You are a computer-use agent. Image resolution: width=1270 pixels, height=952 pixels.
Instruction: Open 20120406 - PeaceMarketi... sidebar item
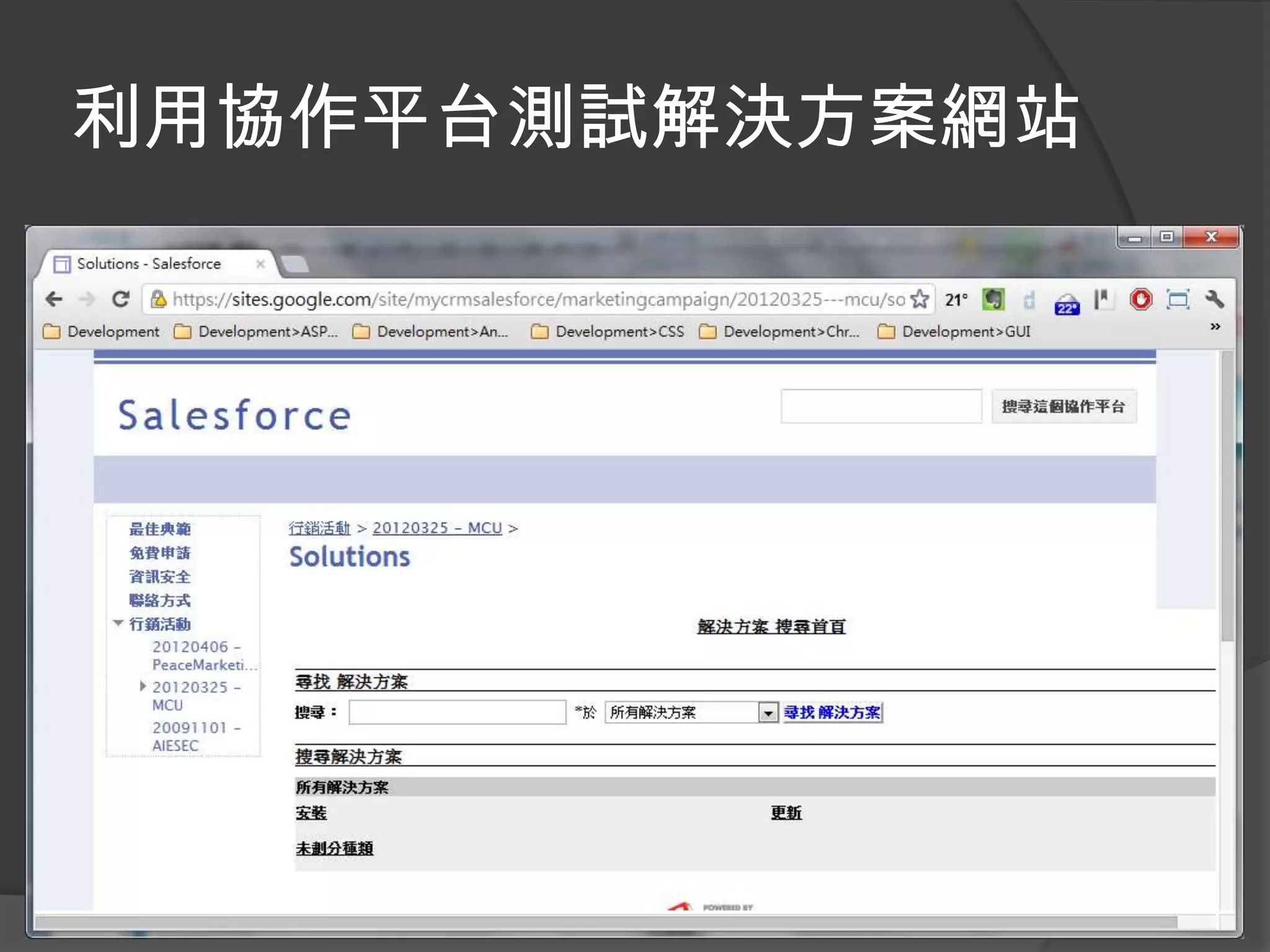coord(203,656)
